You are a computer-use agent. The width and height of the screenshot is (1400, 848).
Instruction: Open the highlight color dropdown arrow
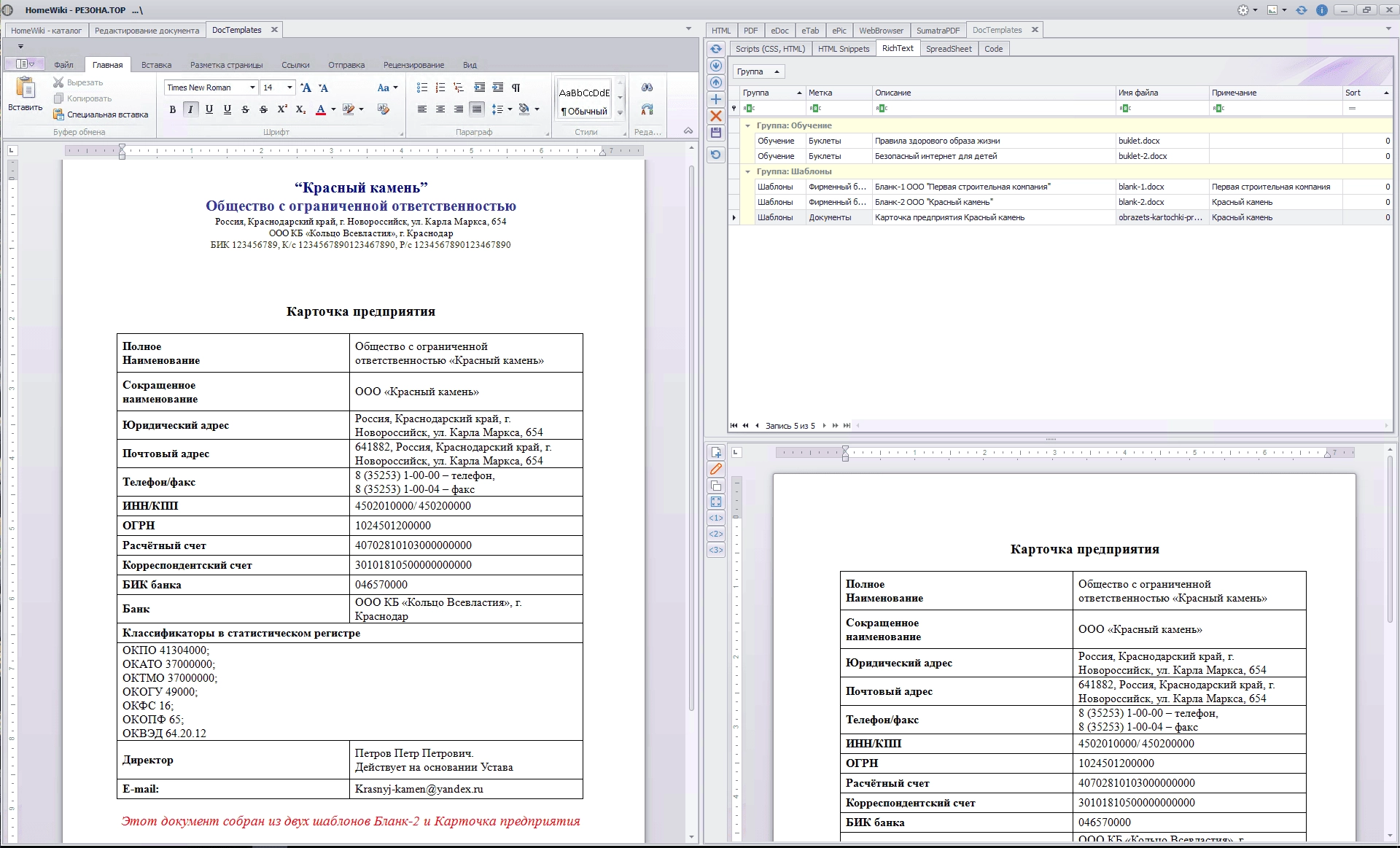pyautogui.click(x=361, y=109)
